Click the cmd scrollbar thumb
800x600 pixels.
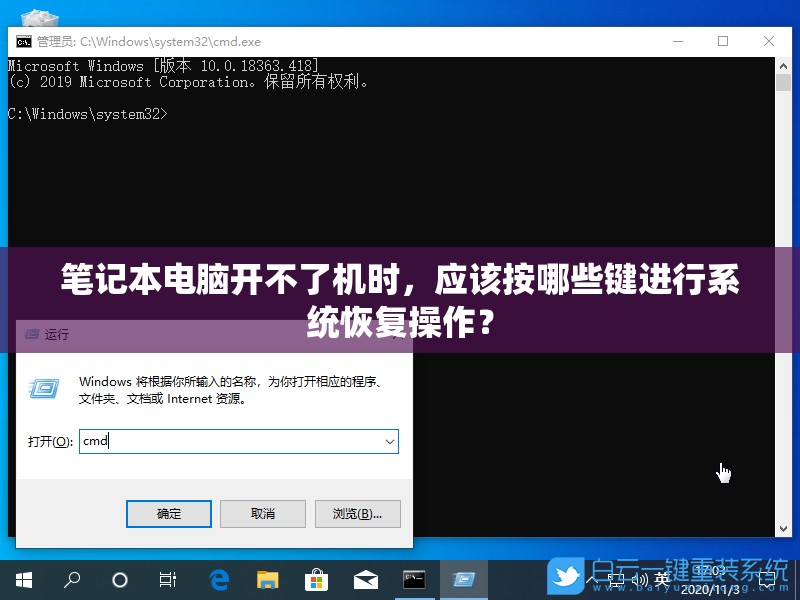point(783,82)
